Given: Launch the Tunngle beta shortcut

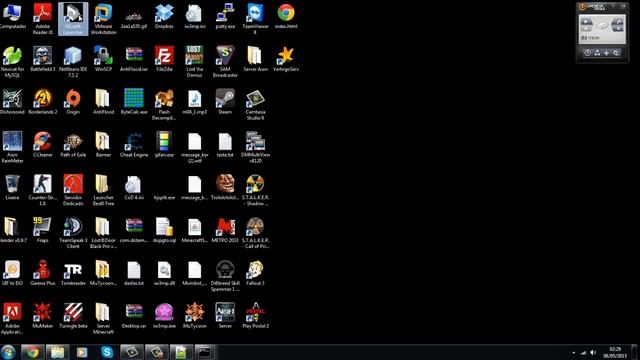Looking at the screenshot, I should (x=73, y=316).
